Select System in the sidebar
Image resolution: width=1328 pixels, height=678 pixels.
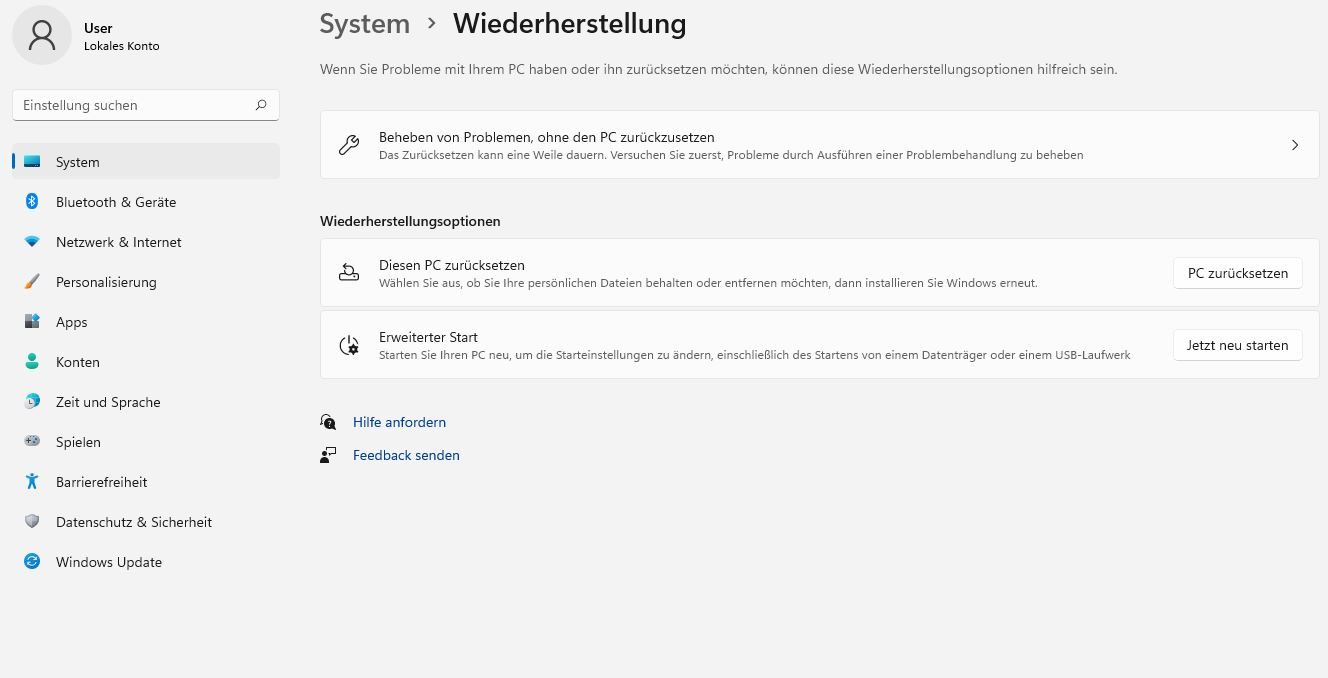click(78, 162)
